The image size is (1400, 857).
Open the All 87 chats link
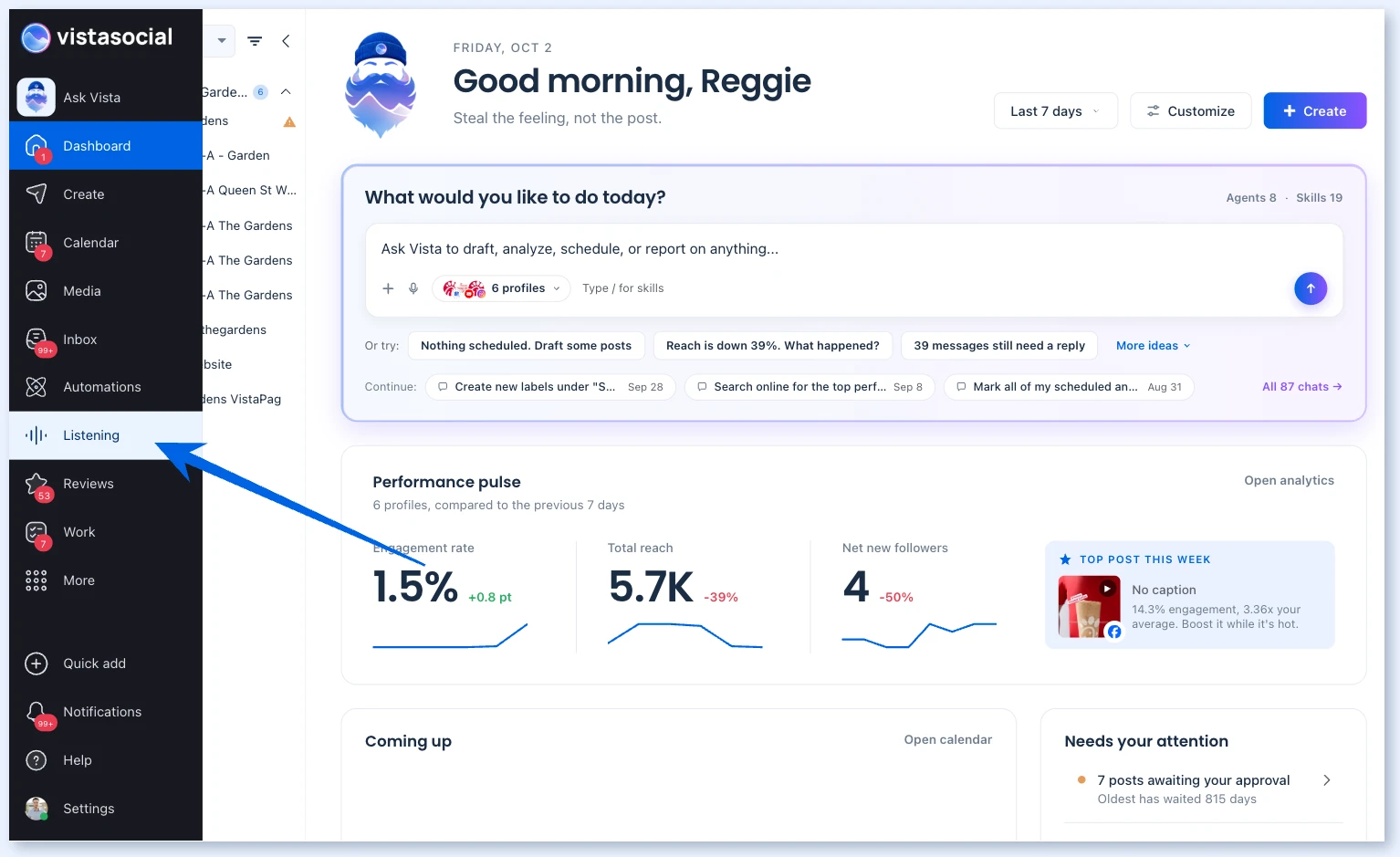coord(1301,387)
